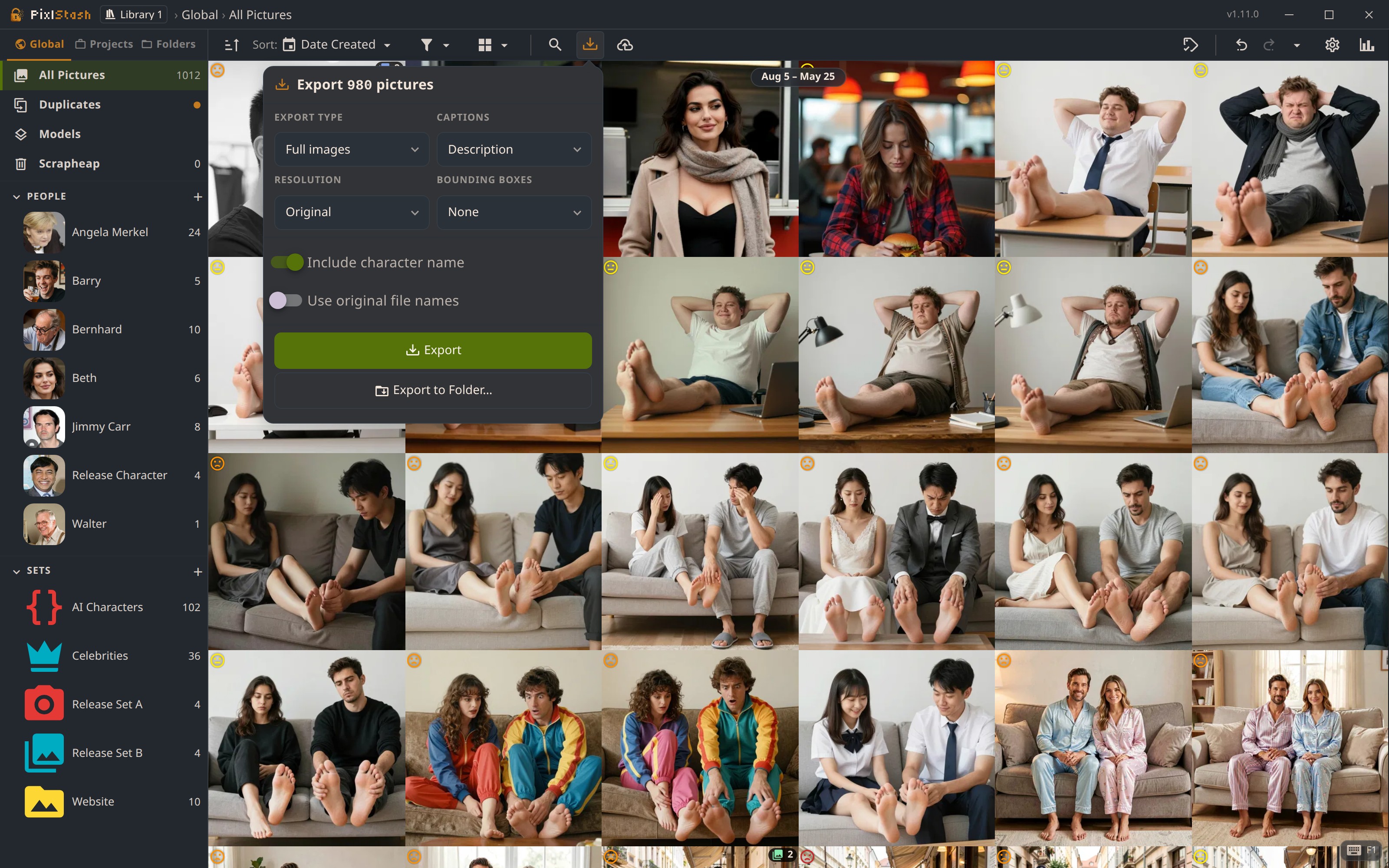The image size is (1389, 868).
Task: Switch to Projects tab
Action: 105,44
